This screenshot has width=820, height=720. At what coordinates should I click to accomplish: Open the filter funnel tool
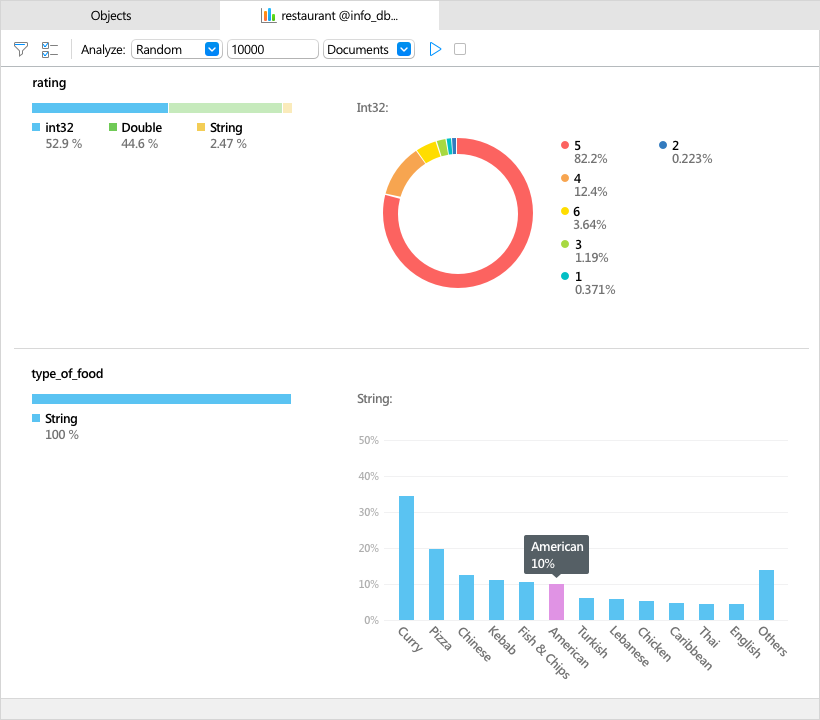(20, 49)
